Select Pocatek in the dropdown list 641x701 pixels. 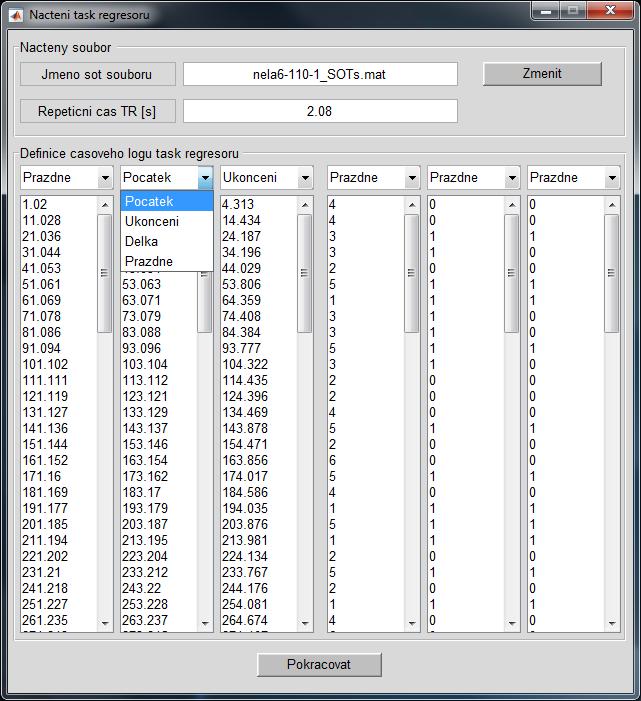(167, 201)
